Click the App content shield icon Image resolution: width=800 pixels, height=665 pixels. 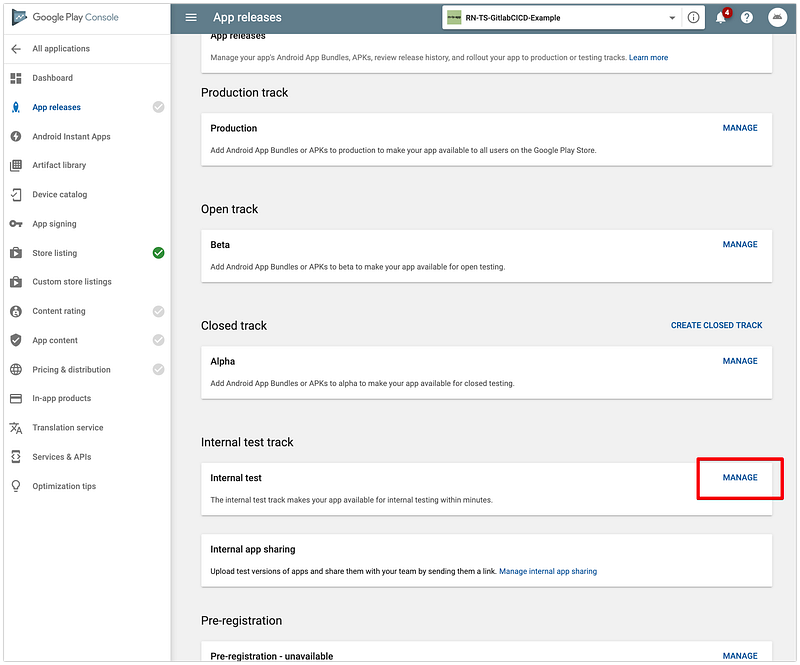pos(16,340)
